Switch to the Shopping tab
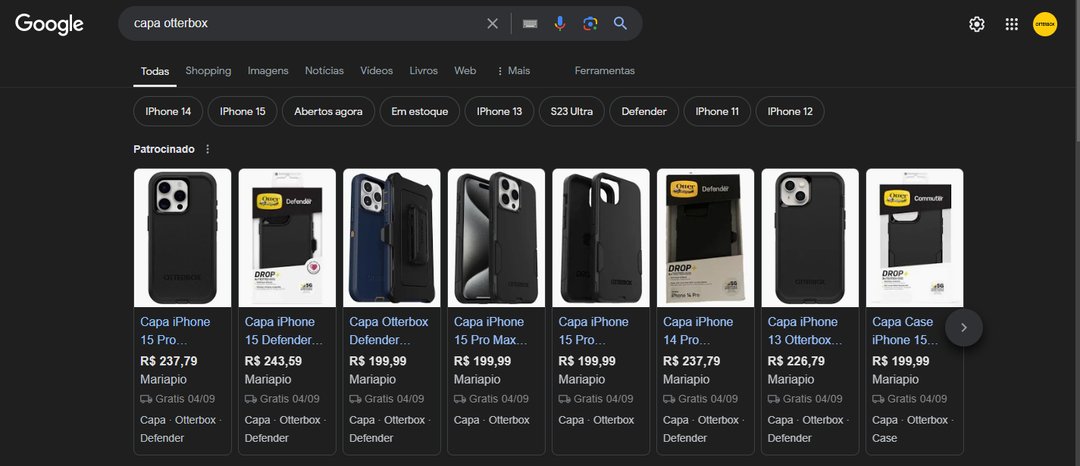This screenshot has width=1080, height=466. click(x=208, y=71)
